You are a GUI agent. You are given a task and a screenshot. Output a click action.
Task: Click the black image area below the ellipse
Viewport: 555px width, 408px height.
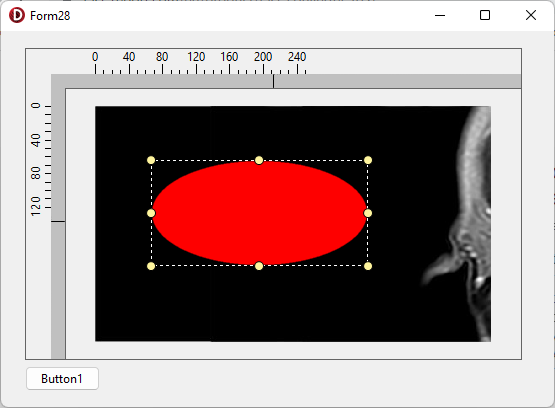coord(259,303)
